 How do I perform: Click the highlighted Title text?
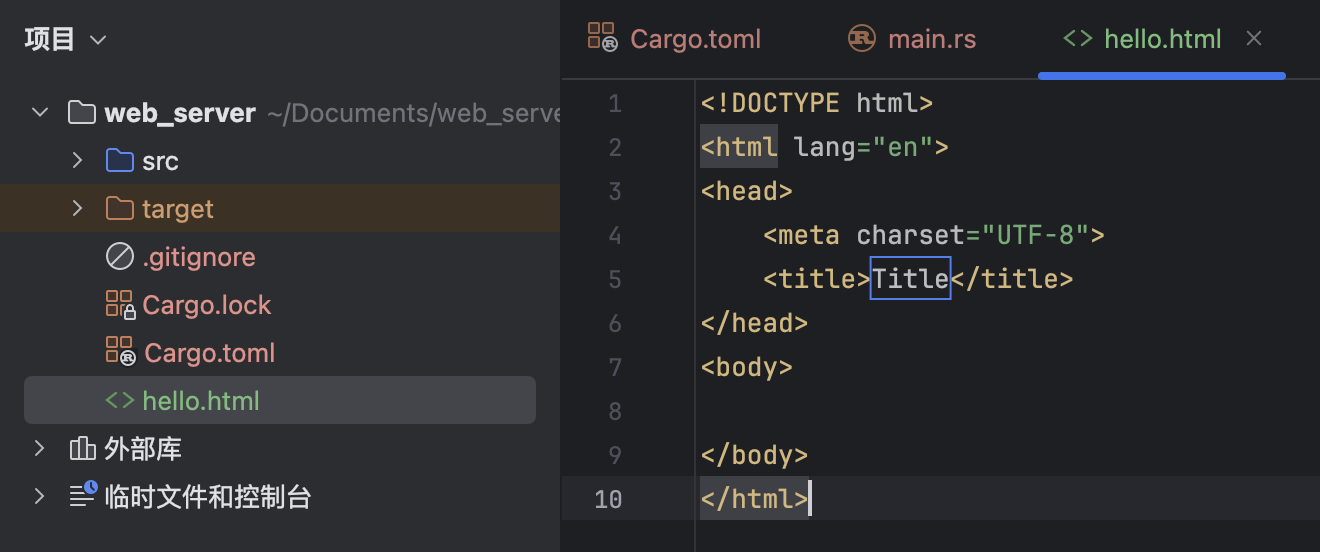(x=910, y=278)
